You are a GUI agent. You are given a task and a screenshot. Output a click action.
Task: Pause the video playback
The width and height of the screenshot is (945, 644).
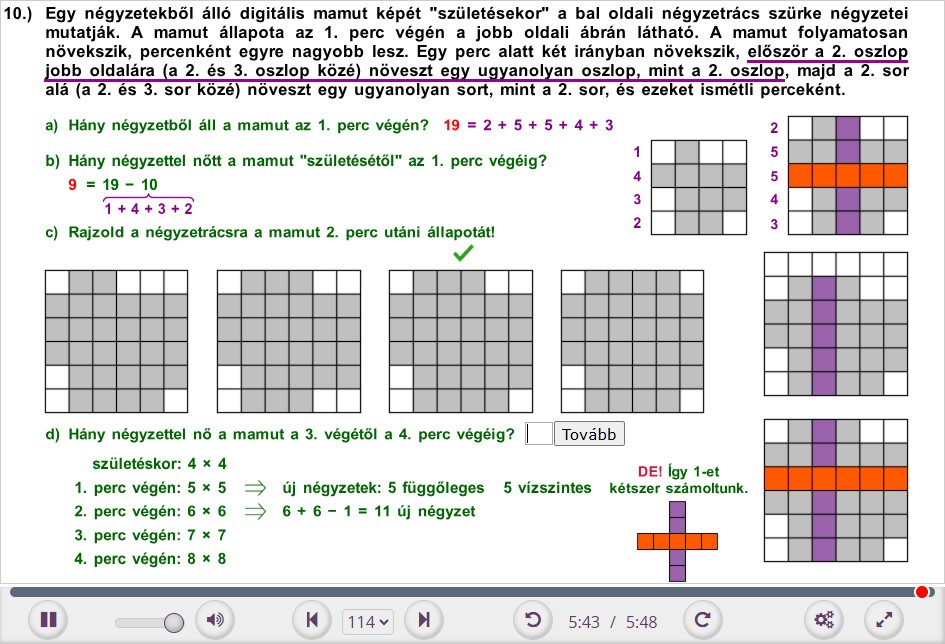[x=47, y=621]
